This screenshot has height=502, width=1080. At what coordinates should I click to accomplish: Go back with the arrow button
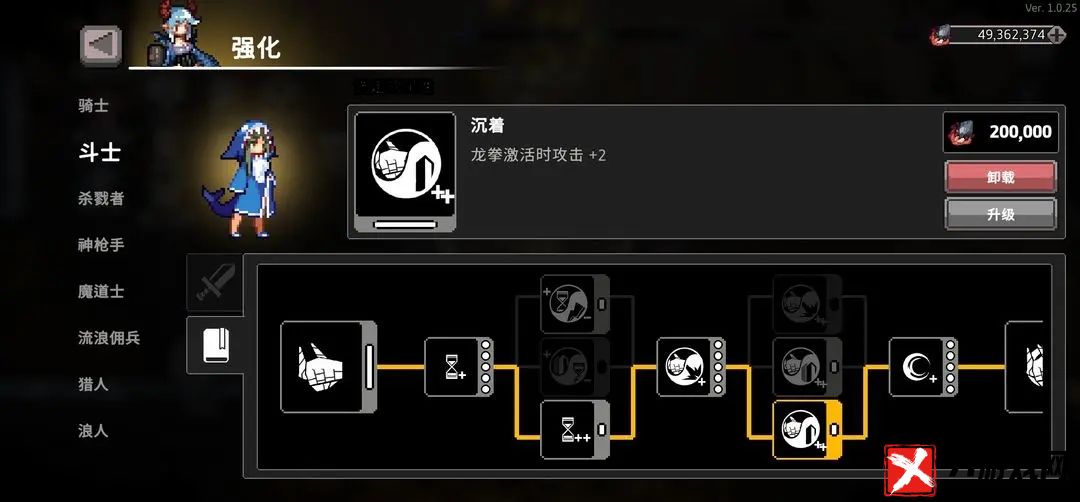tap(101, 46)
